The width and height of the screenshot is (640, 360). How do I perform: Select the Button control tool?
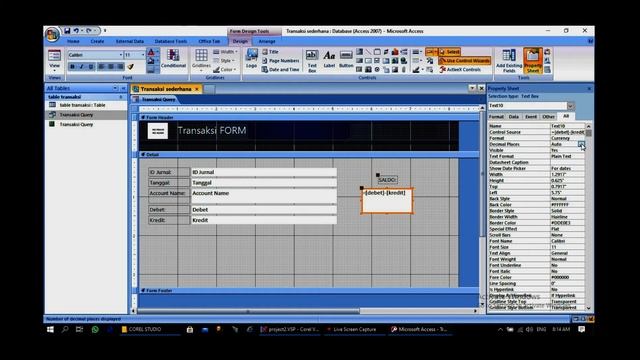(346, 59)
